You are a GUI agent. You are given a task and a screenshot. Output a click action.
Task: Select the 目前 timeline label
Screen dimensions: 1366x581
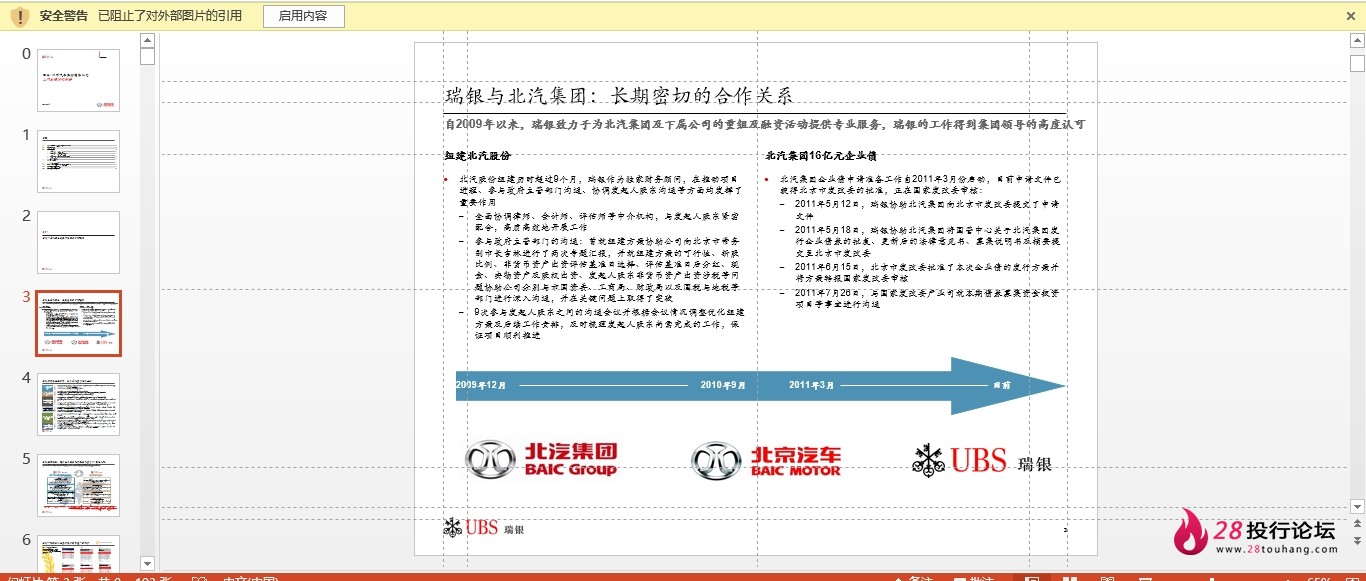[x=1001, y=385]
